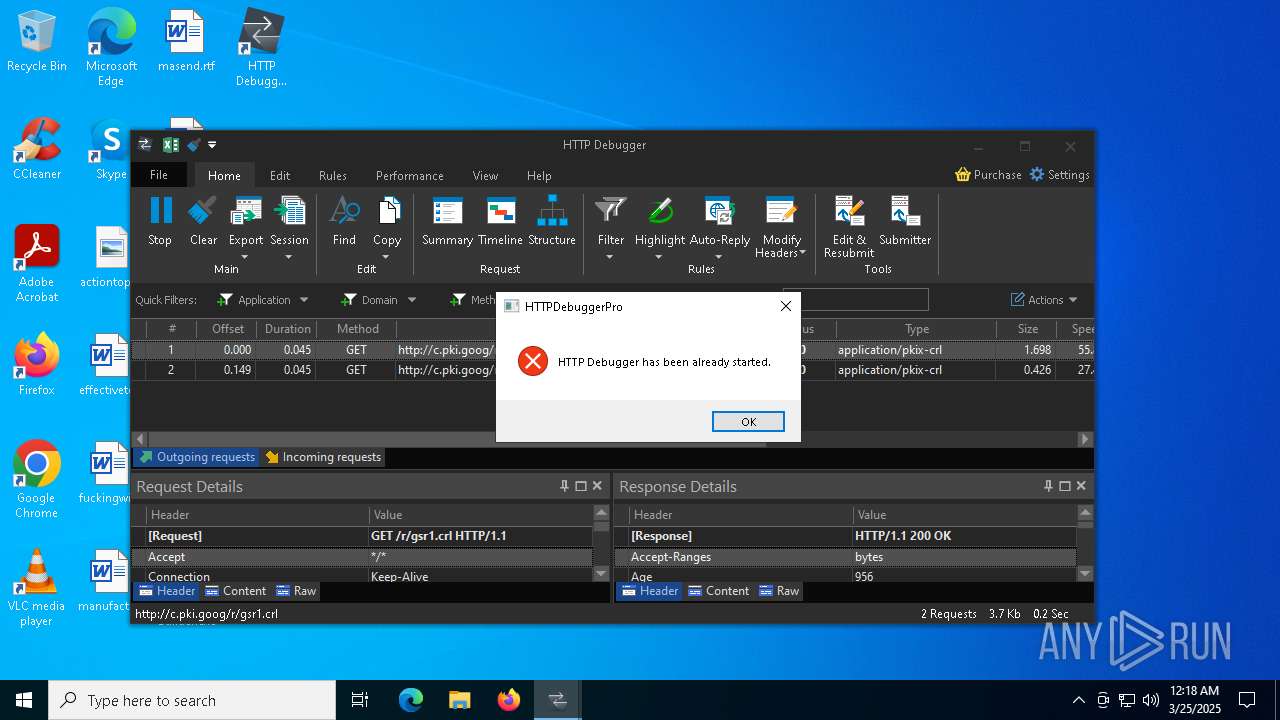1280x720 pixels.
Task: Maximize the Response Details panel
Action: click(1065, 486)
